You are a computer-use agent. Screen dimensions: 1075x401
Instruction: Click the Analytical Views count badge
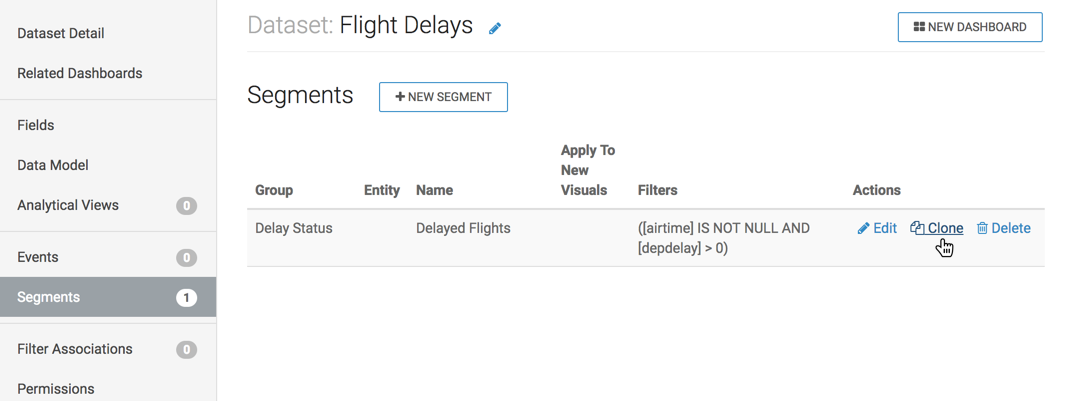click(x=186, y=206)
